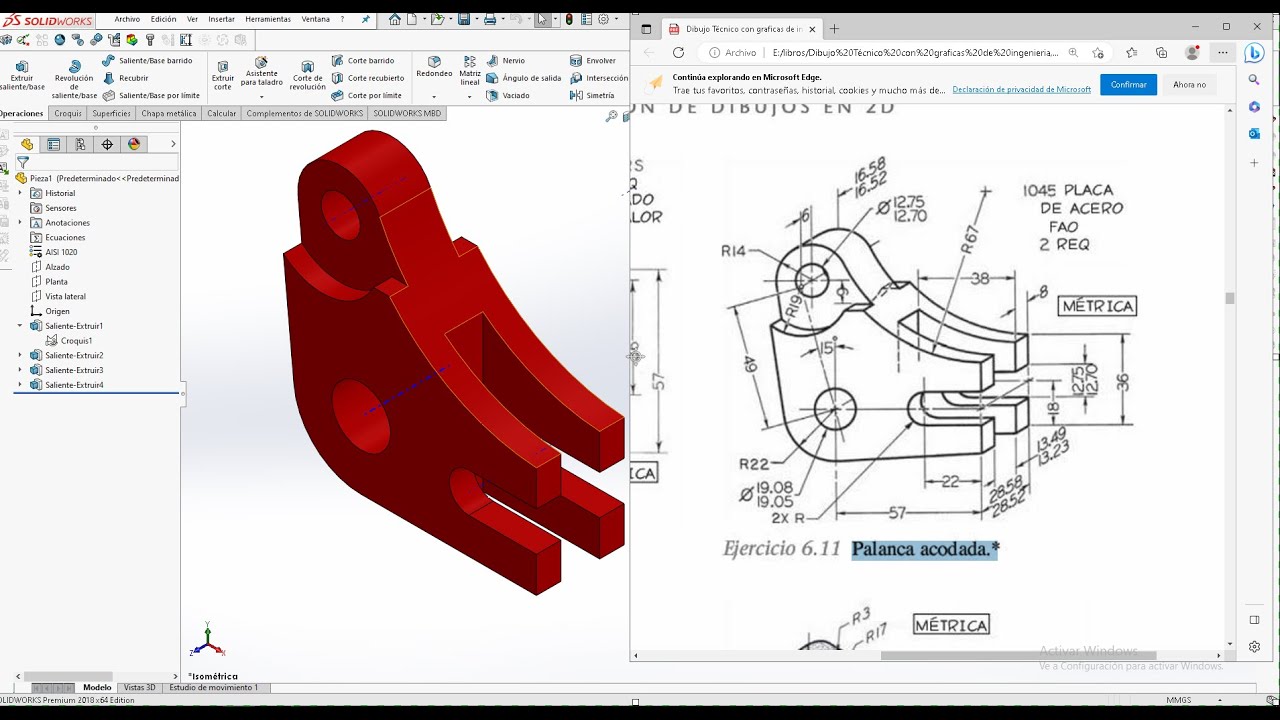Choose Nervio rib tool
1280x720 pixels.
(x=506, y=60)
